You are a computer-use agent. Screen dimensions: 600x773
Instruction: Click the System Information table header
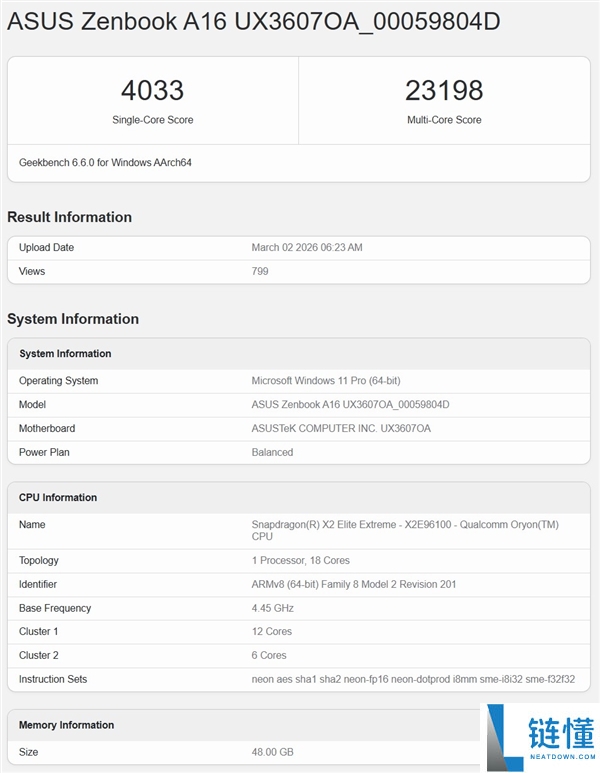tap(65, 353)
